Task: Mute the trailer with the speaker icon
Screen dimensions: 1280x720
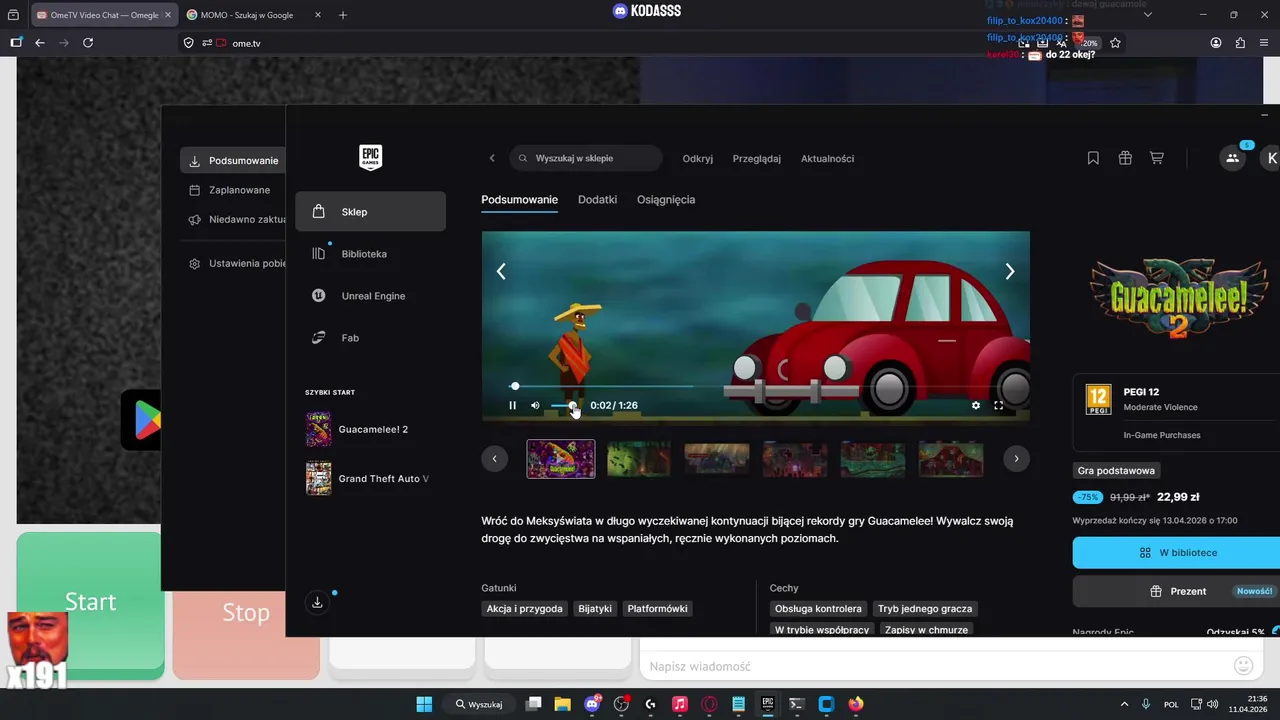Action: click(535, 405)
